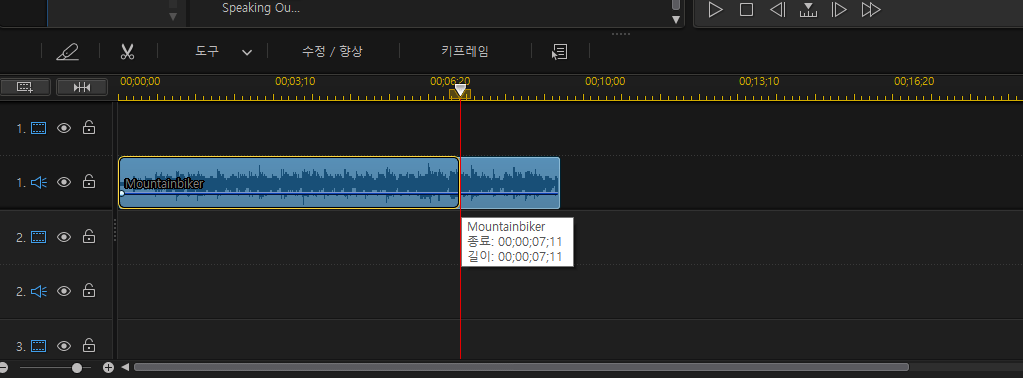Toggle visibility of video track 3

(x=63, y=345)
